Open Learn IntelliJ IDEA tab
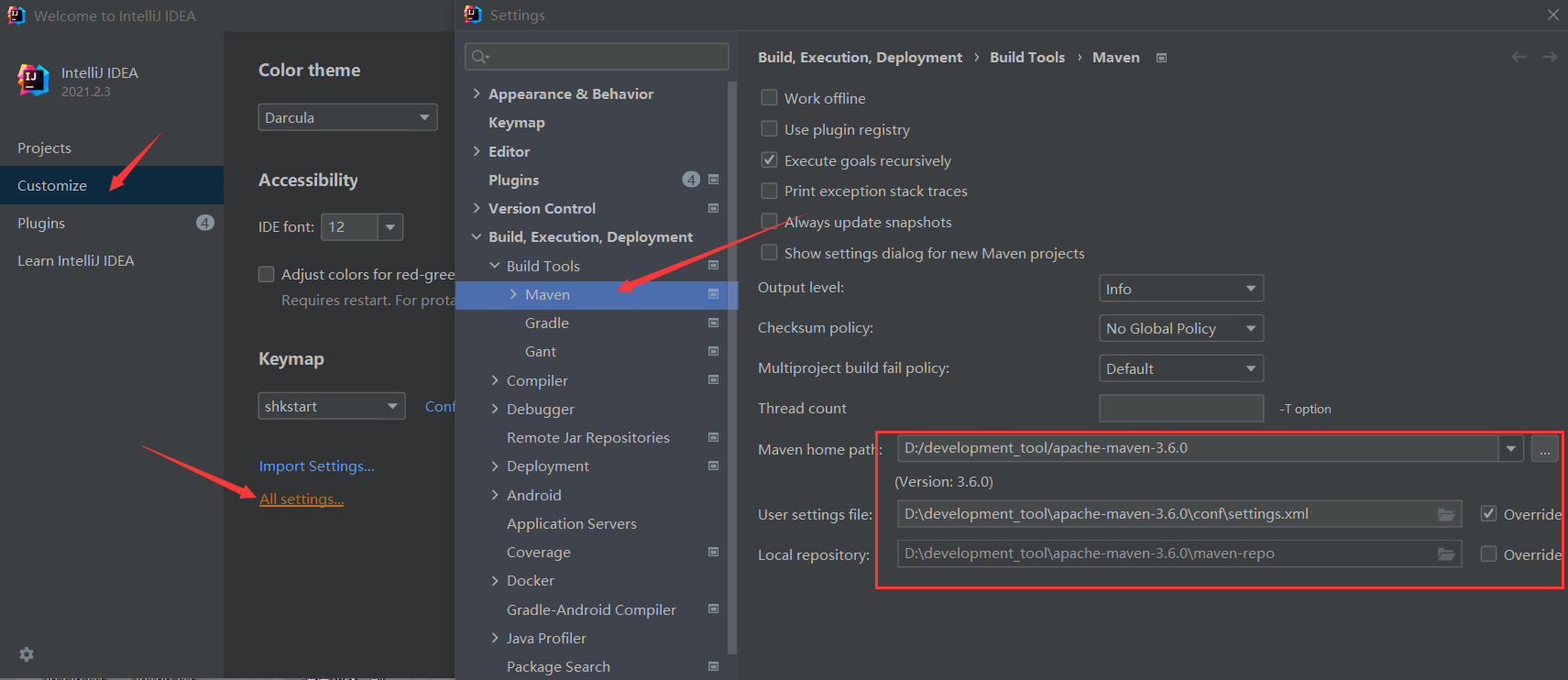Screen dimensions: 1568x680 [x=112, y=260]
